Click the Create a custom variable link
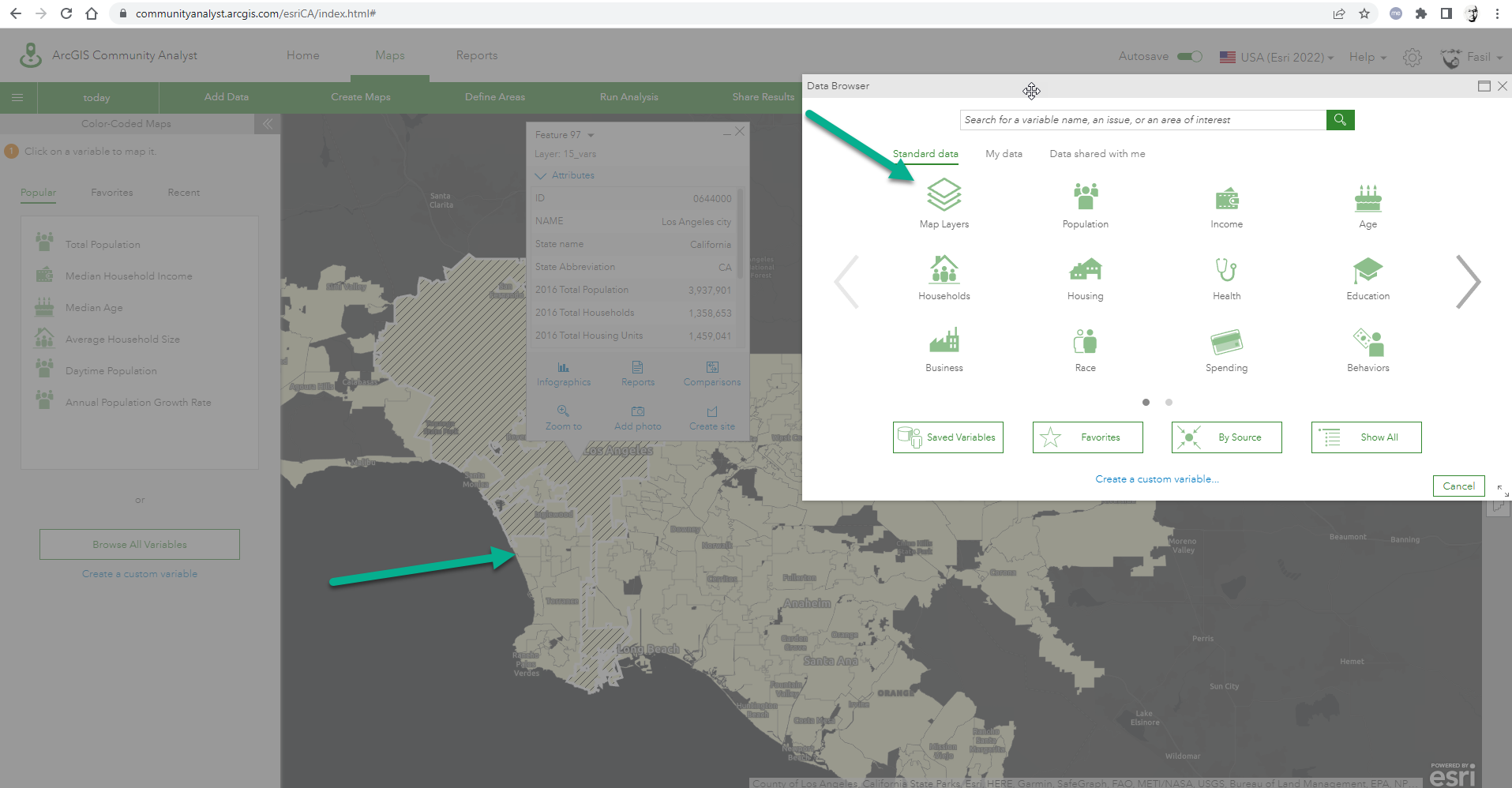The width and height of the screenshot is (1512, 788). (1157, 478)
